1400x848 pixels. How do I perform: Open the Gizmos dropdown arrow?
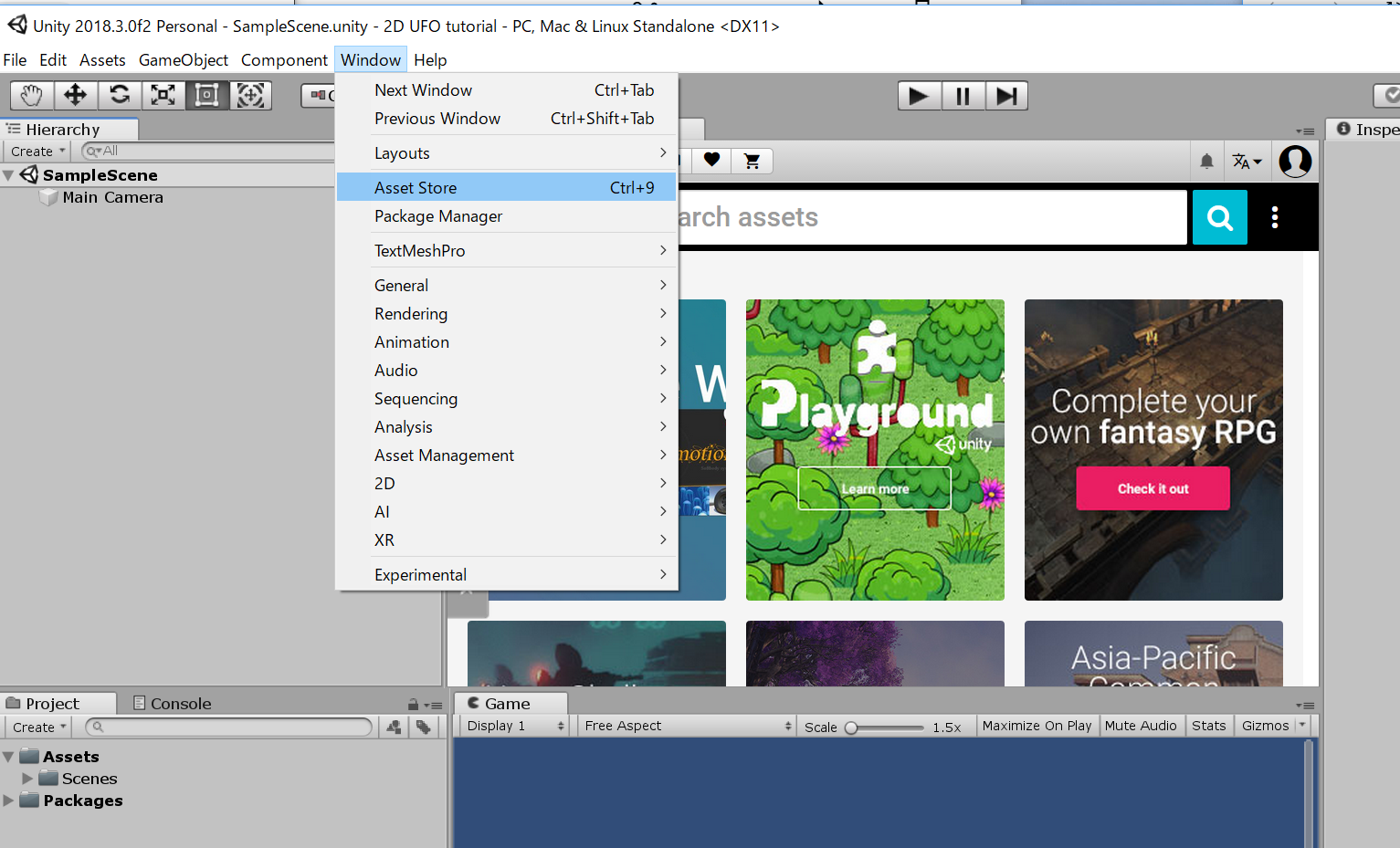(1302, 726)
